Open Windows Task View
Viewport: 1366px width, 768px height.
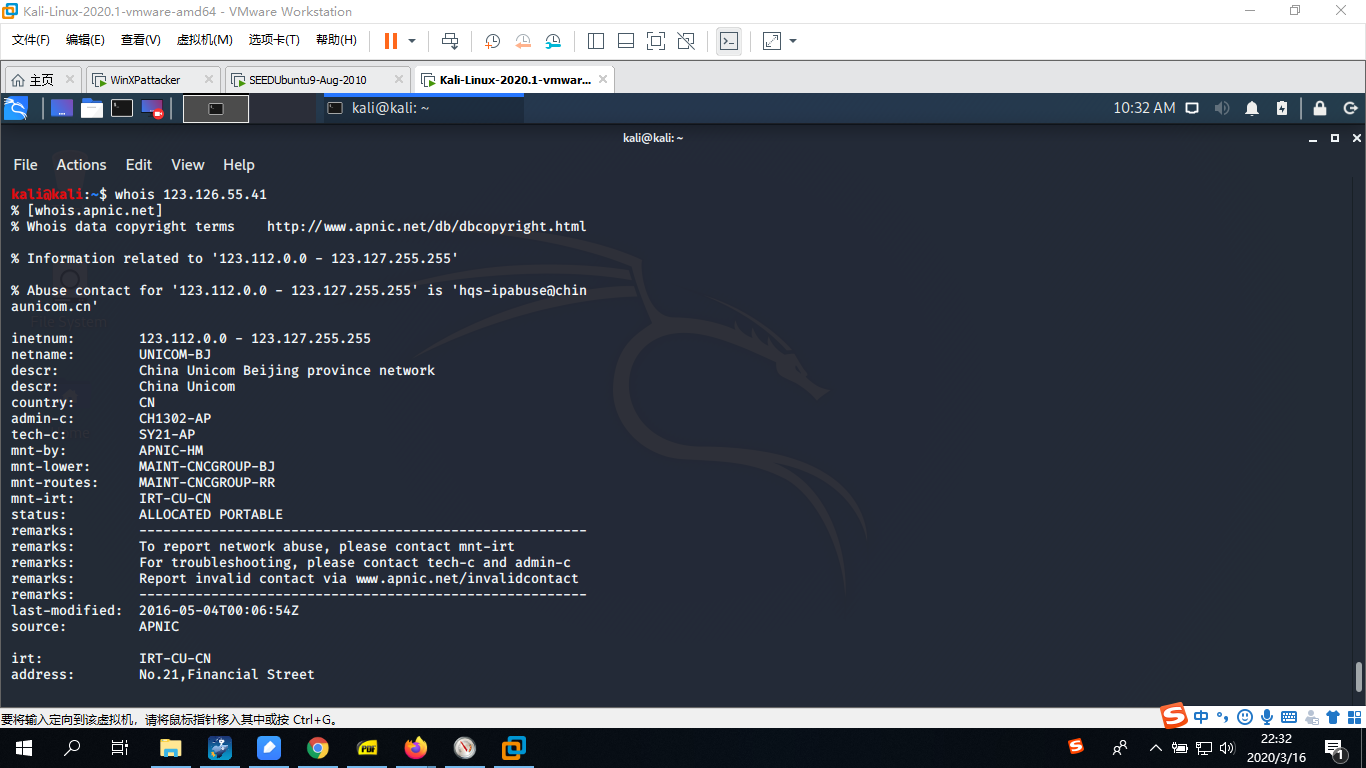coord(120,747)
